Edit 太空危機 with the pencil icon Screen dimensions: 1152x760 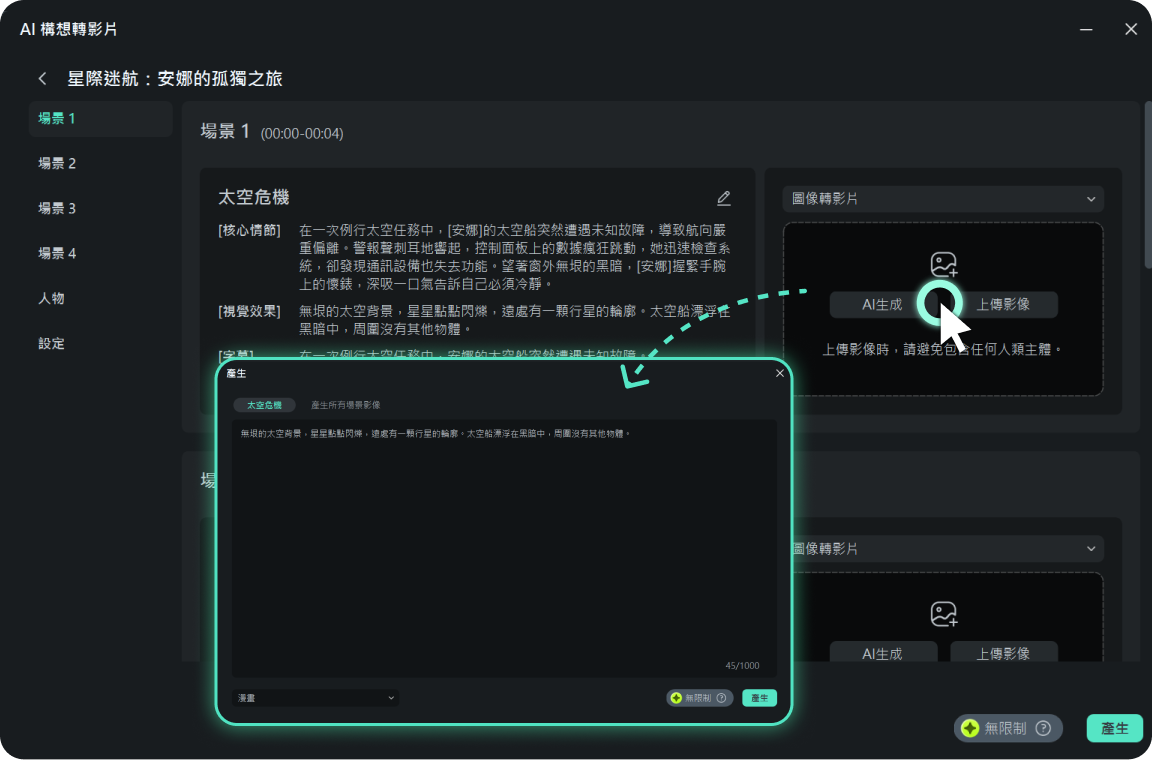click(724, 198)
